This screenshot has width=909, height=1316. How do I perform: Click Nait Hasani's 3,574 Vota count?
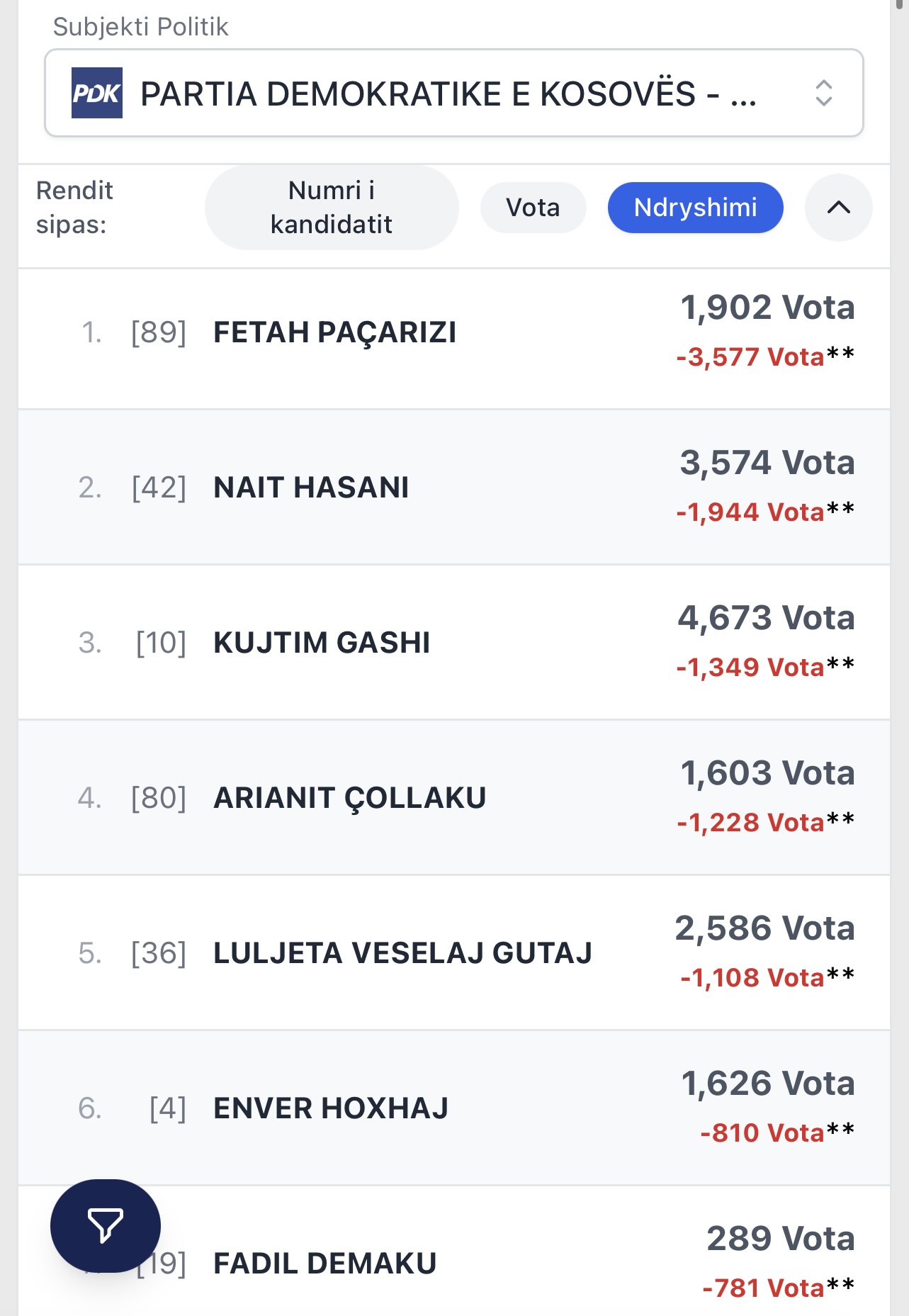pos(767,463)
